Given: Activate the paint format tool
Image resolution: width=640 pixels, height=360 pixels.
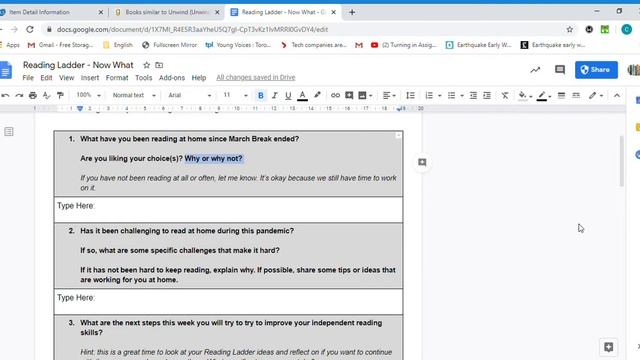Looking at the screenshot, I should point(60,96).
